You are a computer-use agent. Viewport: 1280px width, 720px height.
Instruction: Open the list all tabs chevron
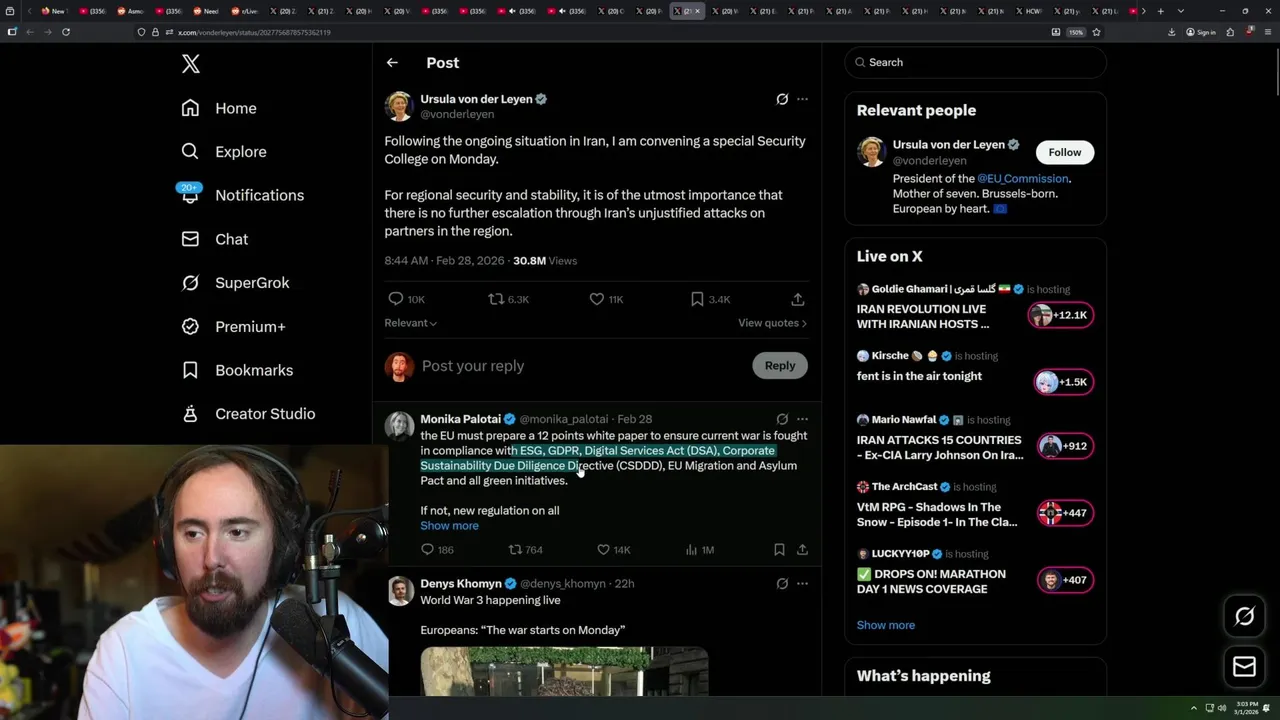click(1181, 11)
